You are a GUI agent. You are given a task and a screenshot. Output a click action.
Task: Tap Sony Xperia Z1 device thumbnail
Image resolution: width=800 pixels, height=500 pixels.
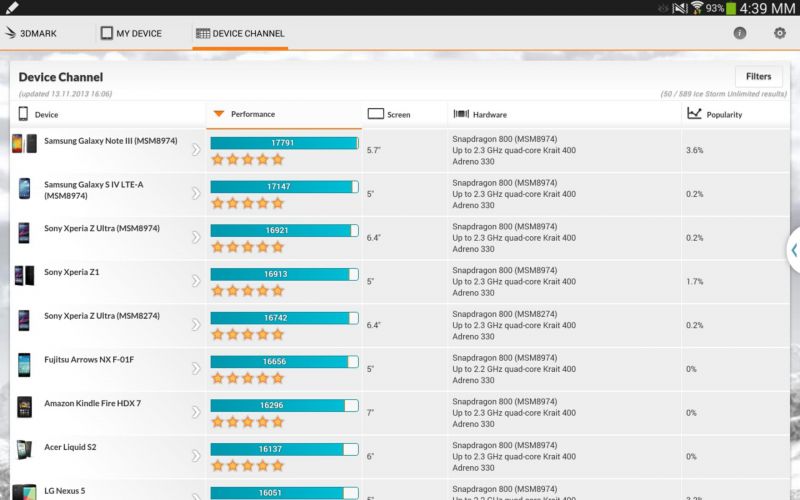pos(24,276)
